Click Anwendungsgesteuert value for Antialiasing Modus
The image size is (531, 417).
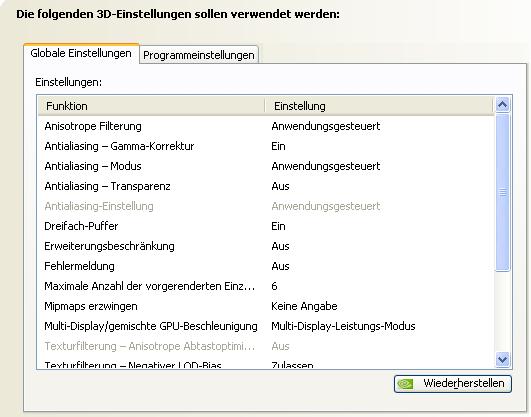click(x=325, y=166)
